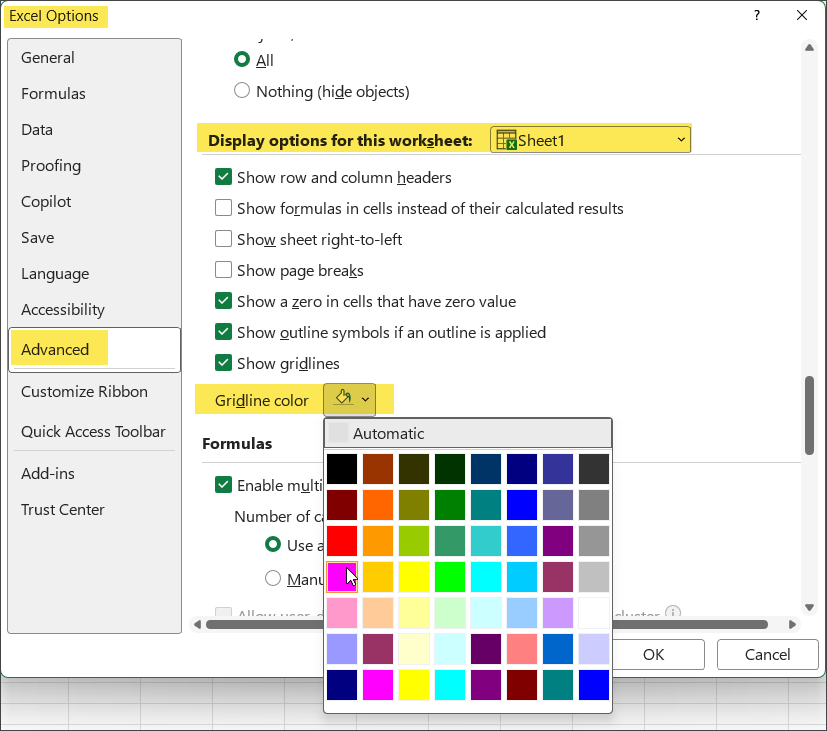
Task: Pick the orange swatch in second row
Action: tap(378, 505)
